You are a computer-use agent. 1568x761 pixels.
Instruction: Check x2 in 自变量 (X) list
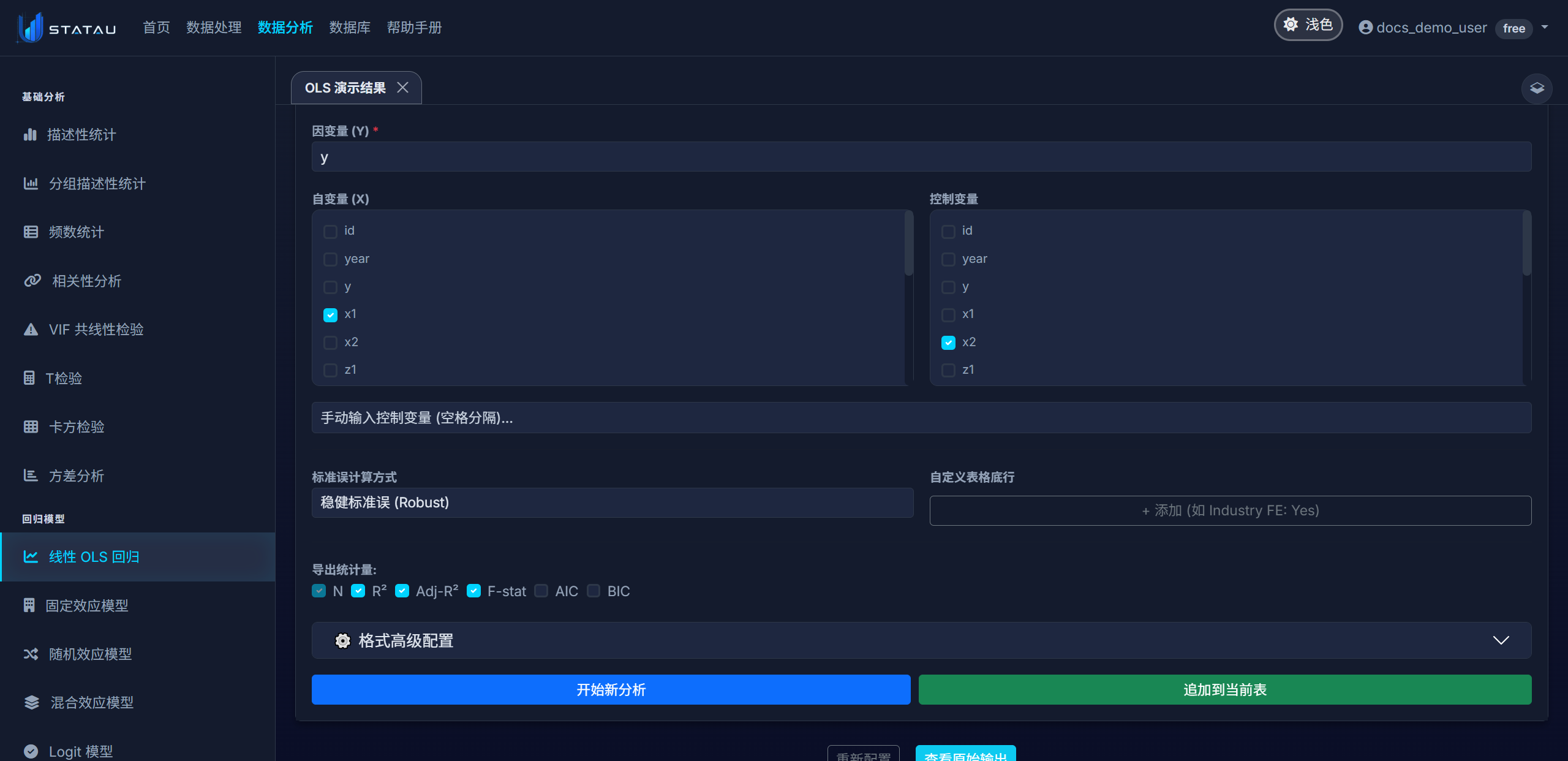pos(330,343)
